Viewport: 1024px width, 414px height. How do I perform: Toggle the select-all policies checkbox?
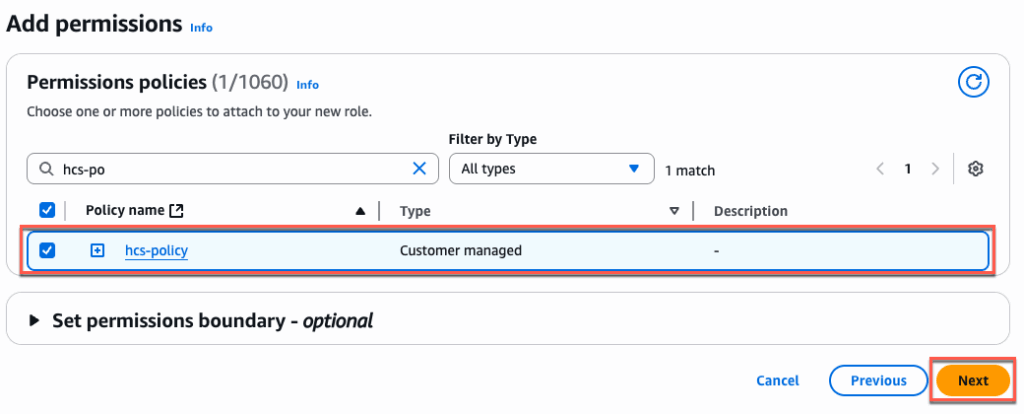pyautogui.click(x=47, y=211)
